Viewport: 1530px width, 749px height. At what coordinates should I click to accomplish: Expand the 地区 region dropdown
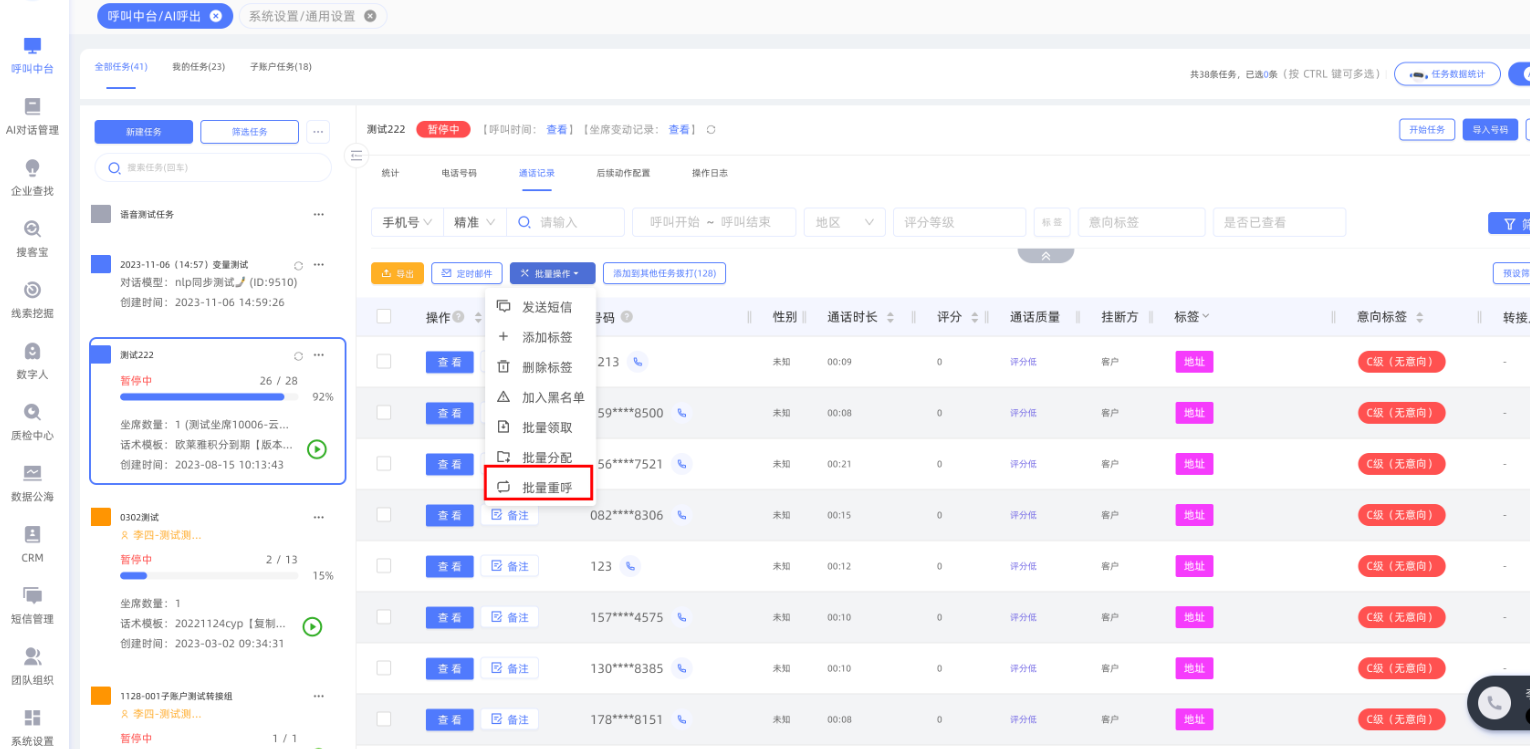coord(844,222)
